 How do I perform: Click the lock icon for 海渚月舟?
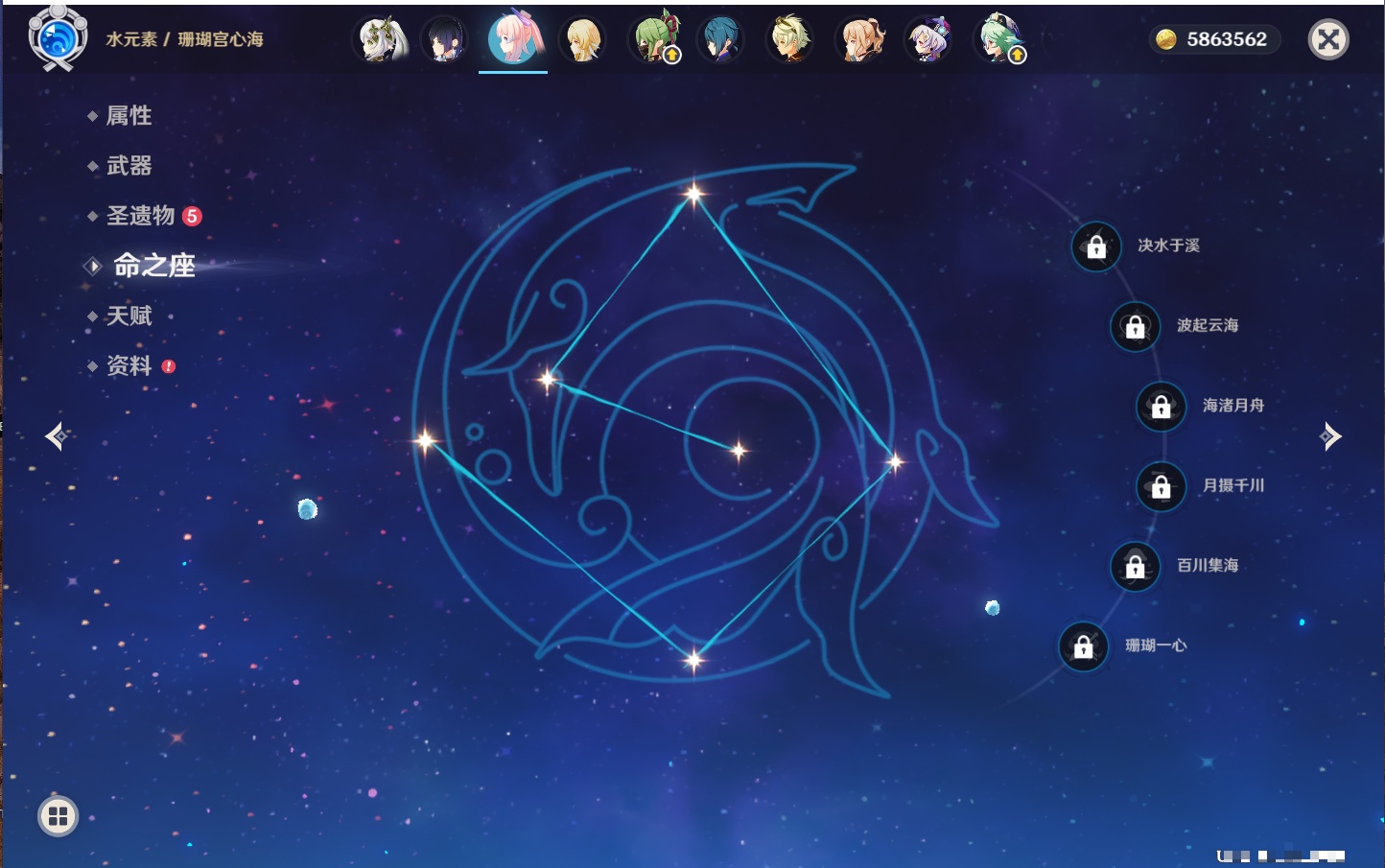click(1161, 406)
